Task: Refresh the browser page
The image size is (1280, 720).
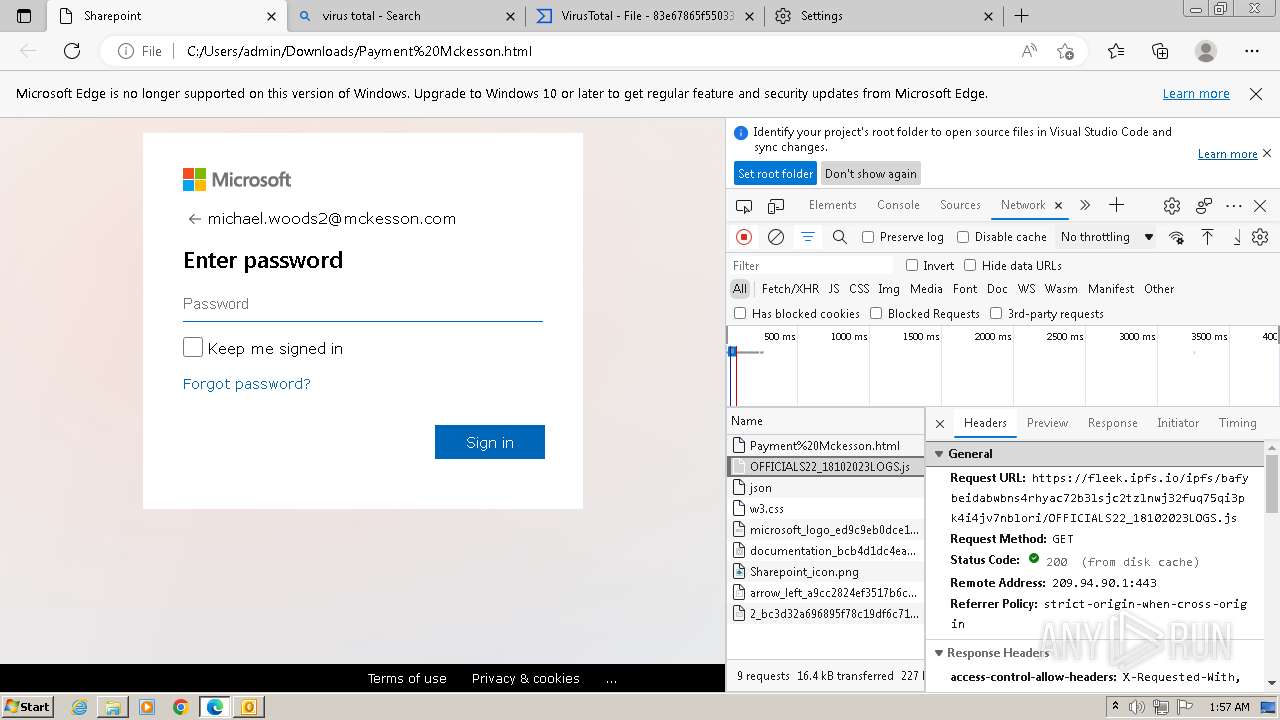Action: click(x=72, y=51)
